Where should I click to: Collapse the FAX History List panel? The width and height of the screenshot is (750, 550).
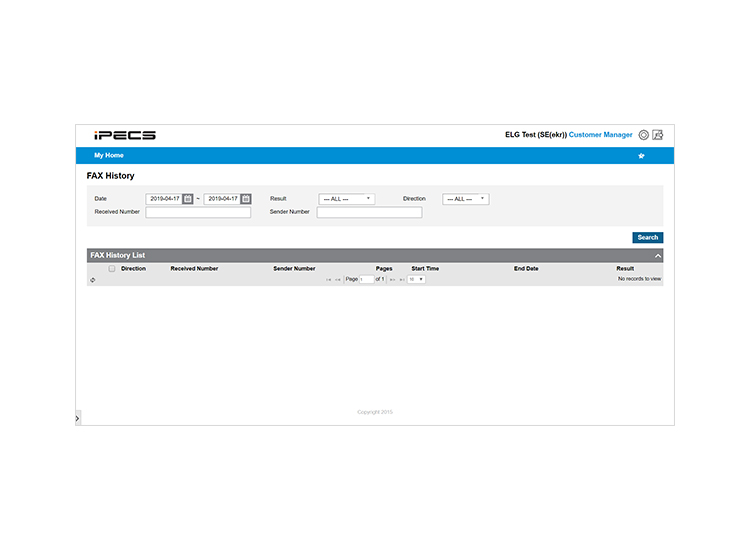658,256
